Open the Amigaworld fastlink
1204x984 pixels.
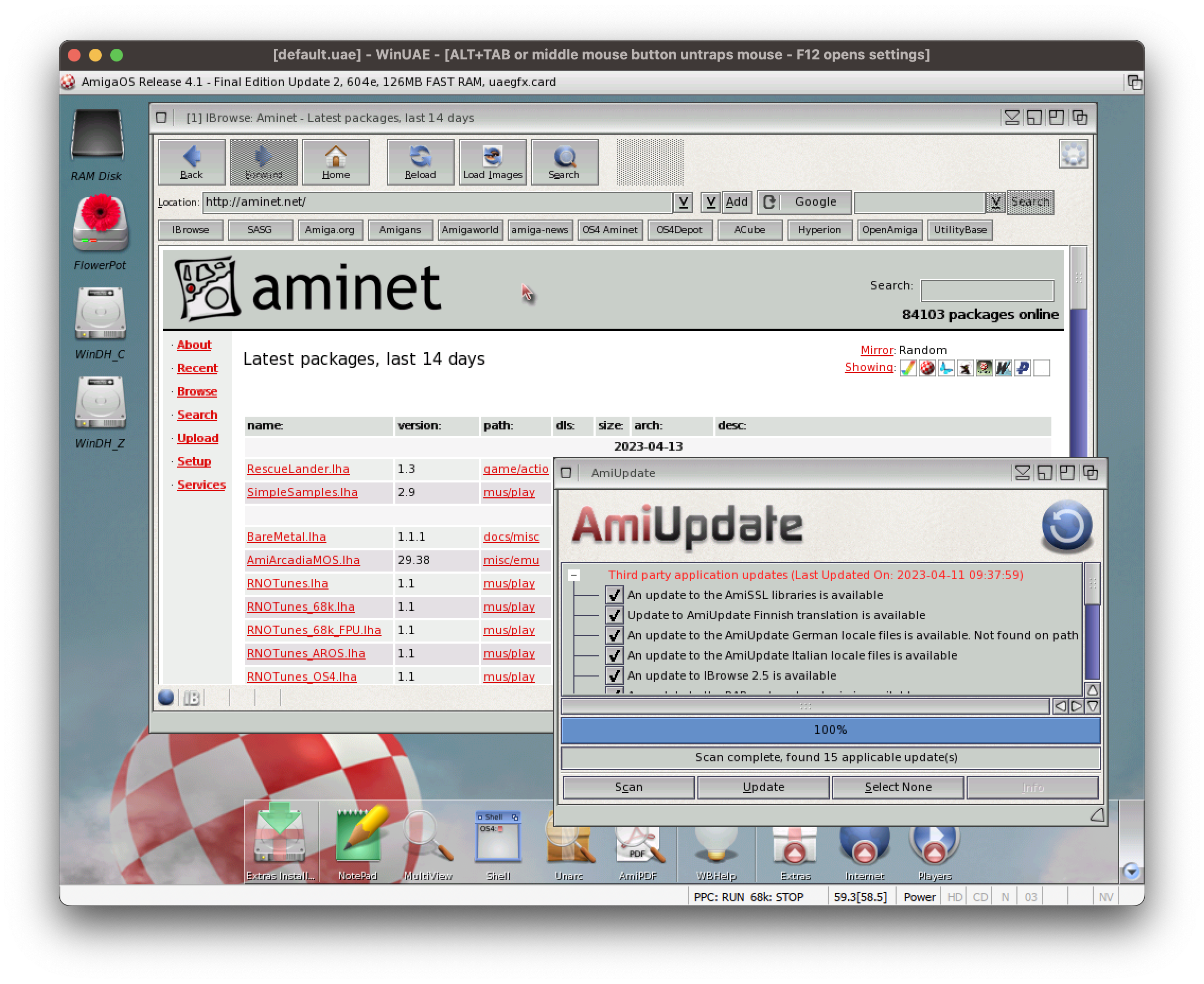point(470,230)
